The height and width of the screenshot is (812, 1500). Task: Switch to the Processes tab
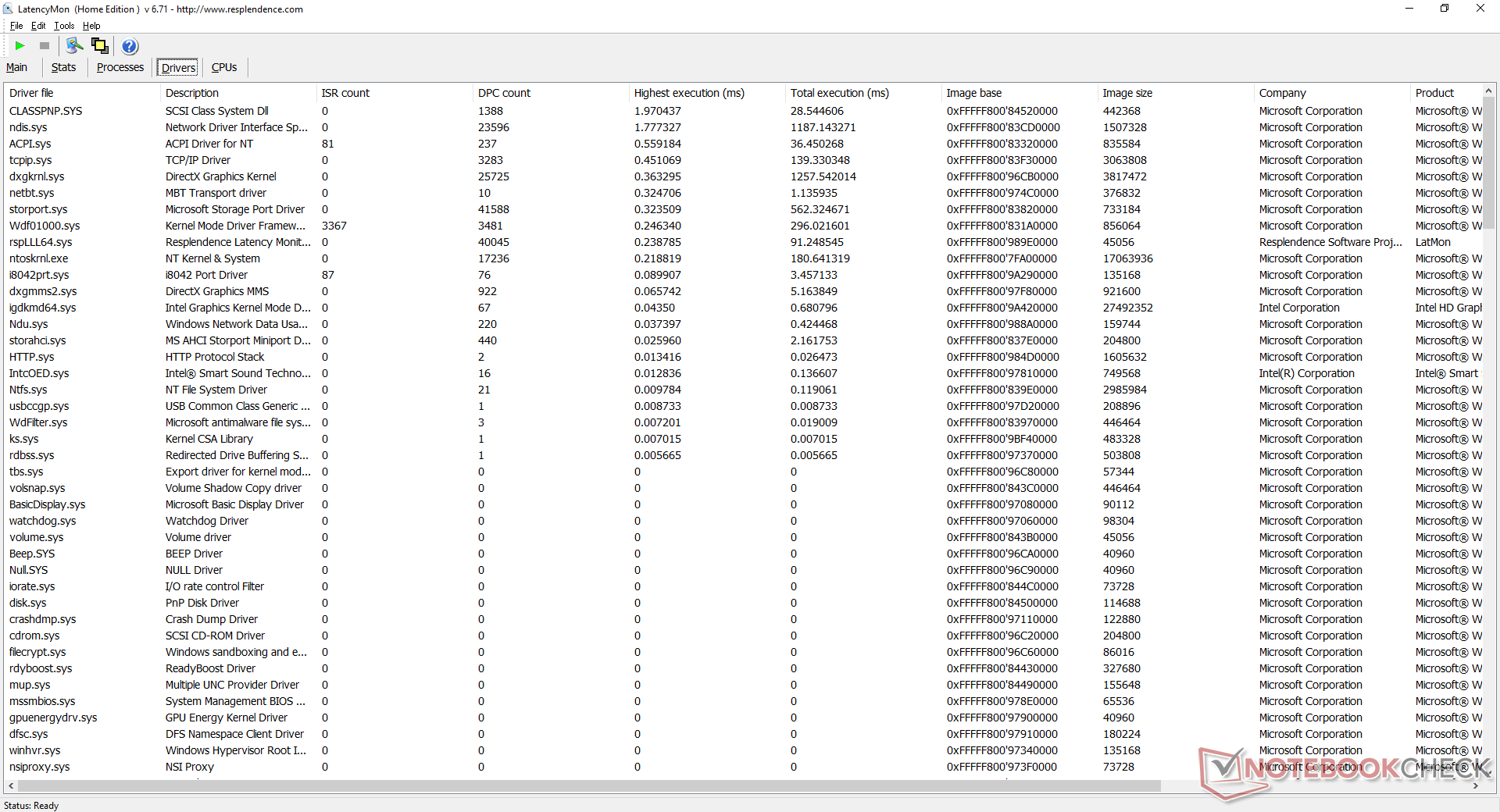pyautogui.click(x=120, y=67)
